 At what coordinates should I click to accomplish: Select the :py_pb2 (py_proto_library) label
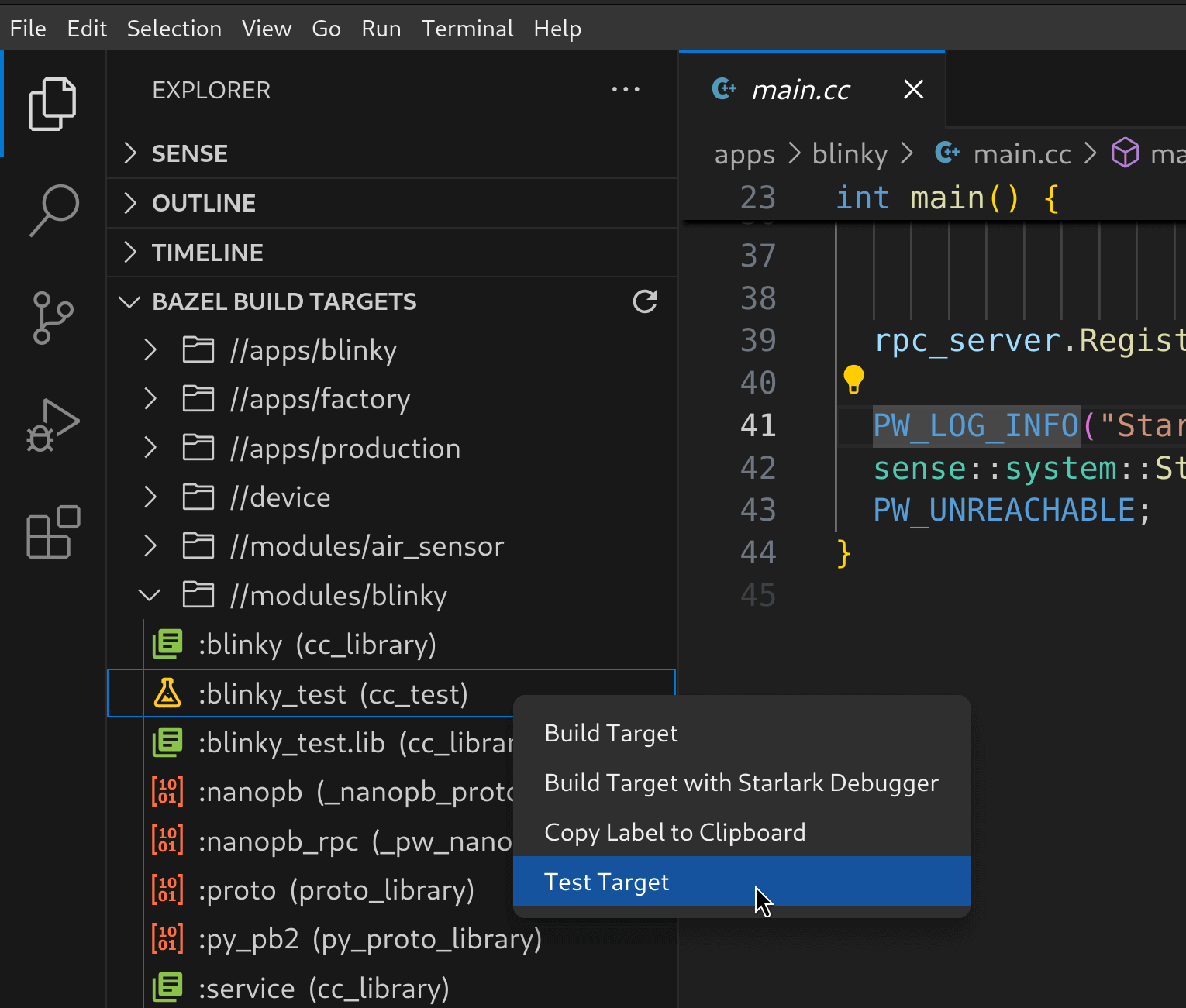371,939
